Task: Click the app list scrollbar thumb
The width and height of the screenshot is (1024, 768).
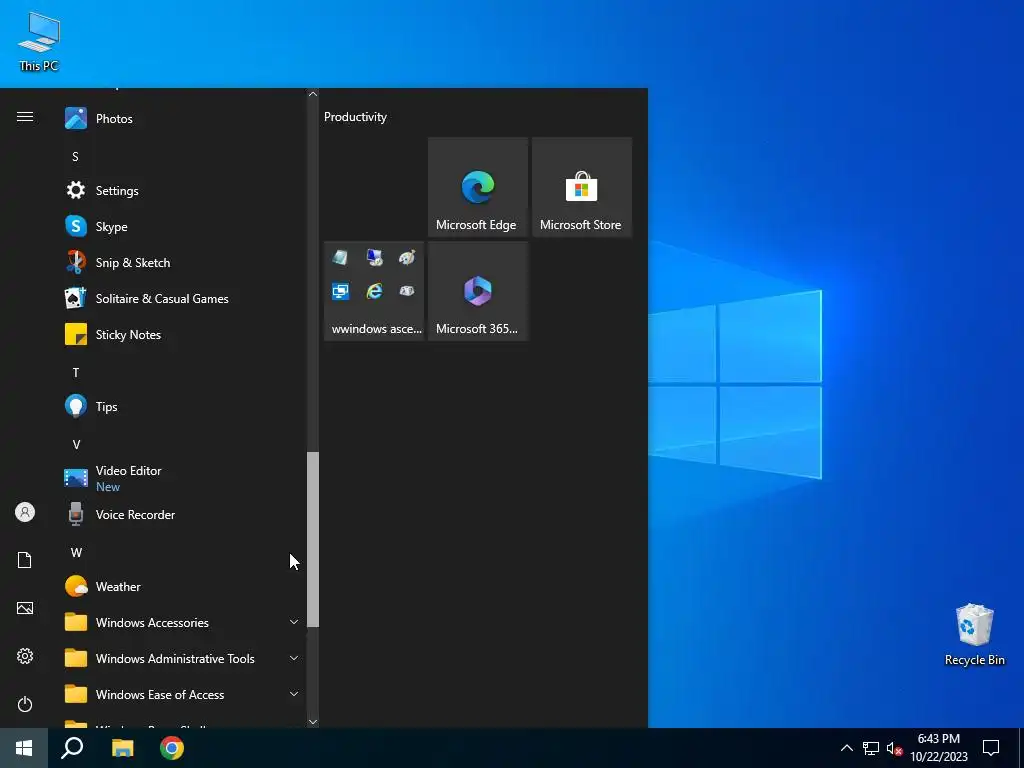Action: point(313,539)
